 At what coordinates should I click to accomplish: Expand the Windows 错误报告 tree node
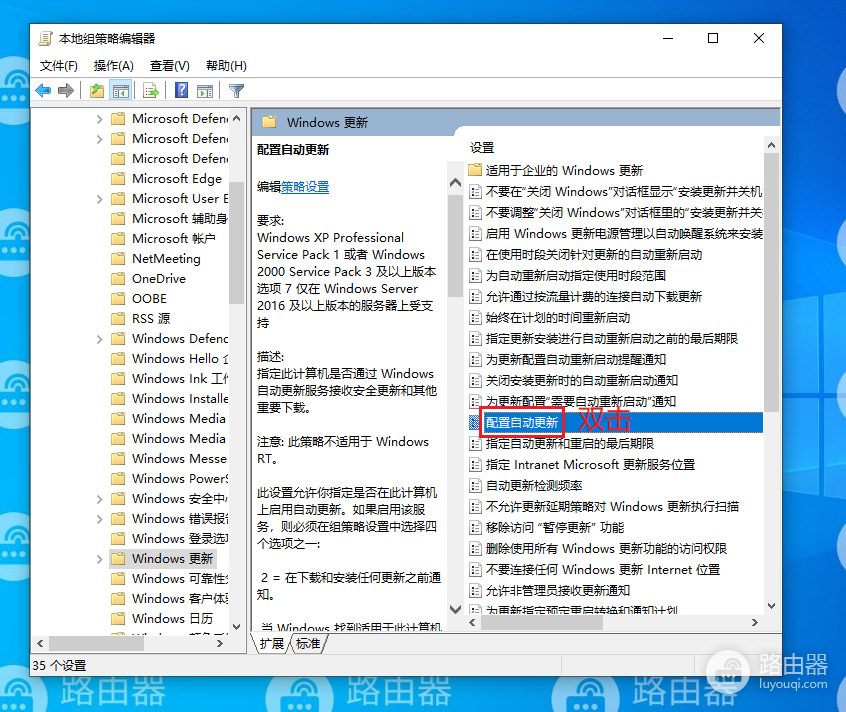(x=99, y=519)
